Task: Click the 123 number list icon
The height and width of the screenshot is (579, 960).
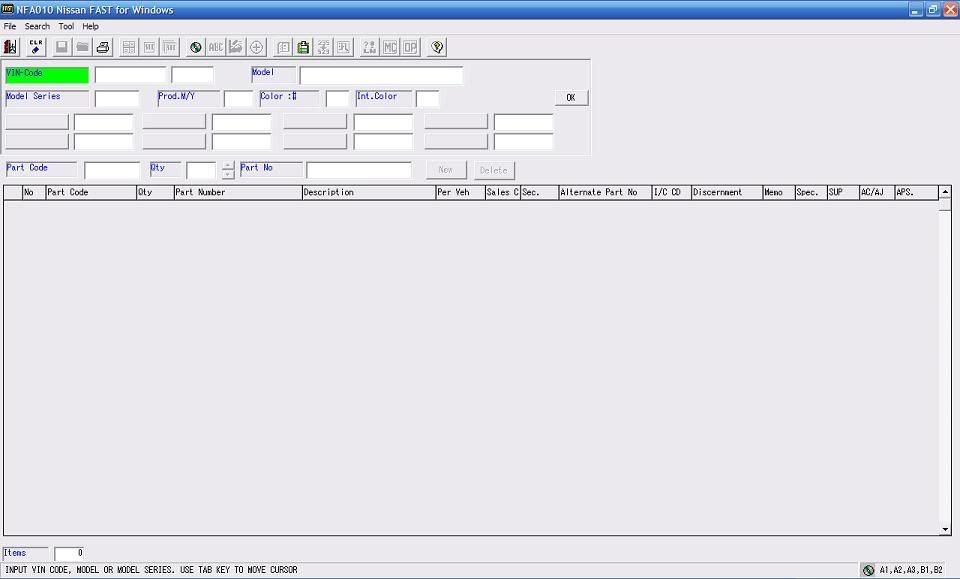Action: [323, 47]
